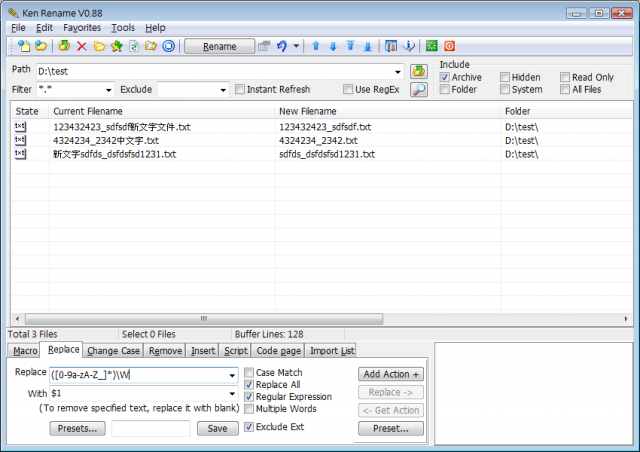640x452 pixels.
Task: Toggle the Regular Expression checkbox
Action: coord(249,396)
